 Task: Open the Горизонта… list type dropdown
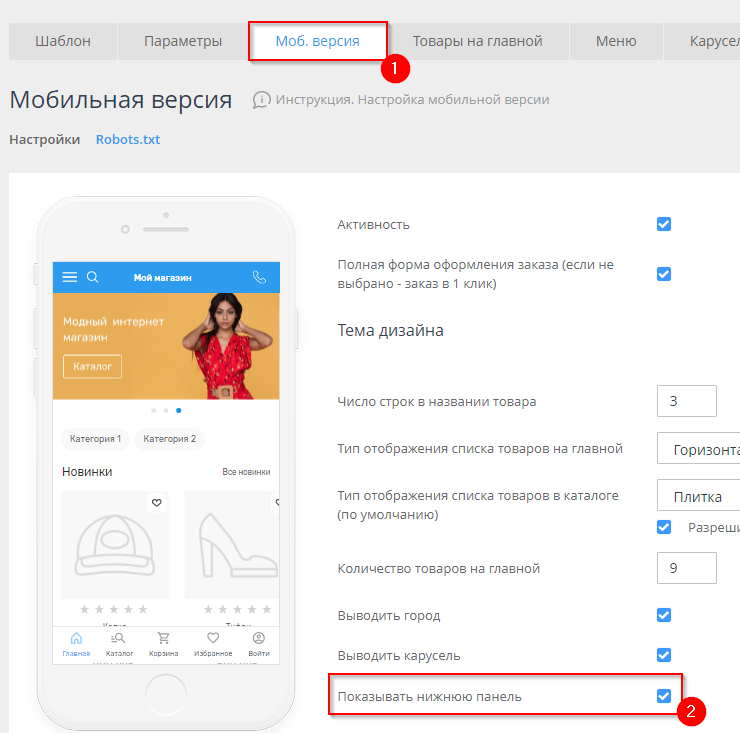pyautogui.click(x=698, y=448)
